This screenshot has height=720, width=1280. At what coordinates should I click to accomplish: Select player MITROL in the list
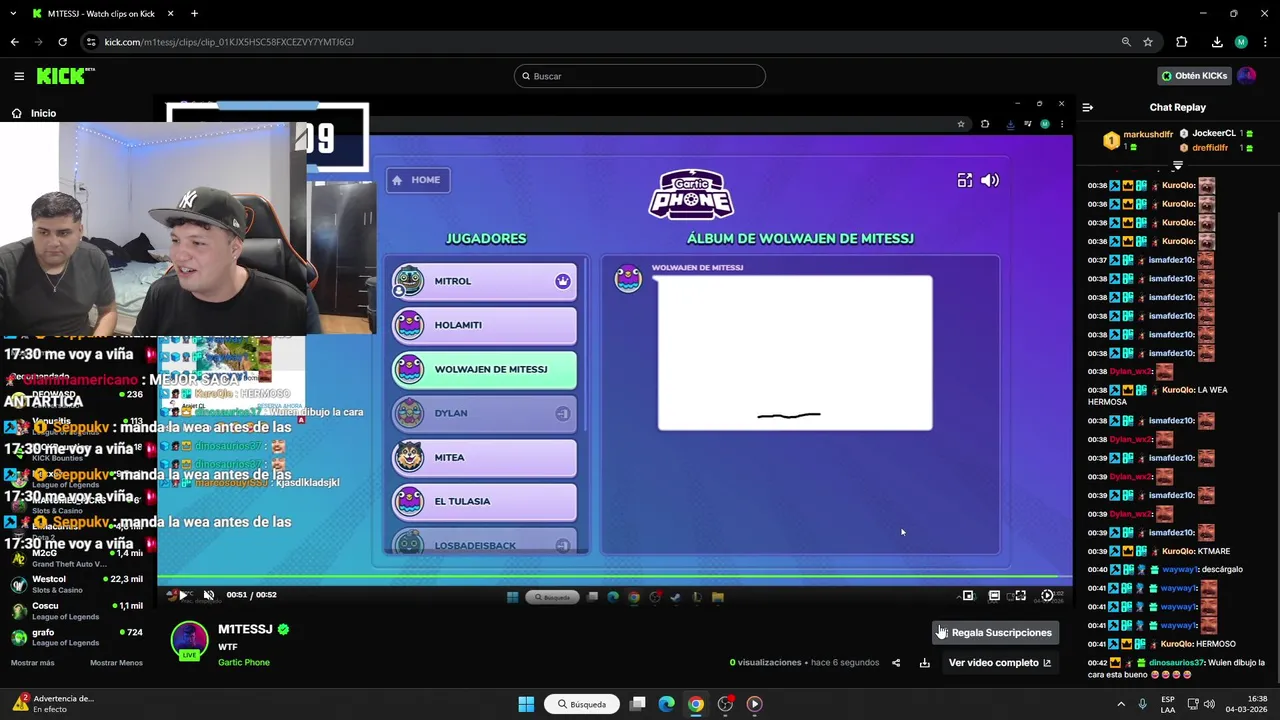[484, 281]
